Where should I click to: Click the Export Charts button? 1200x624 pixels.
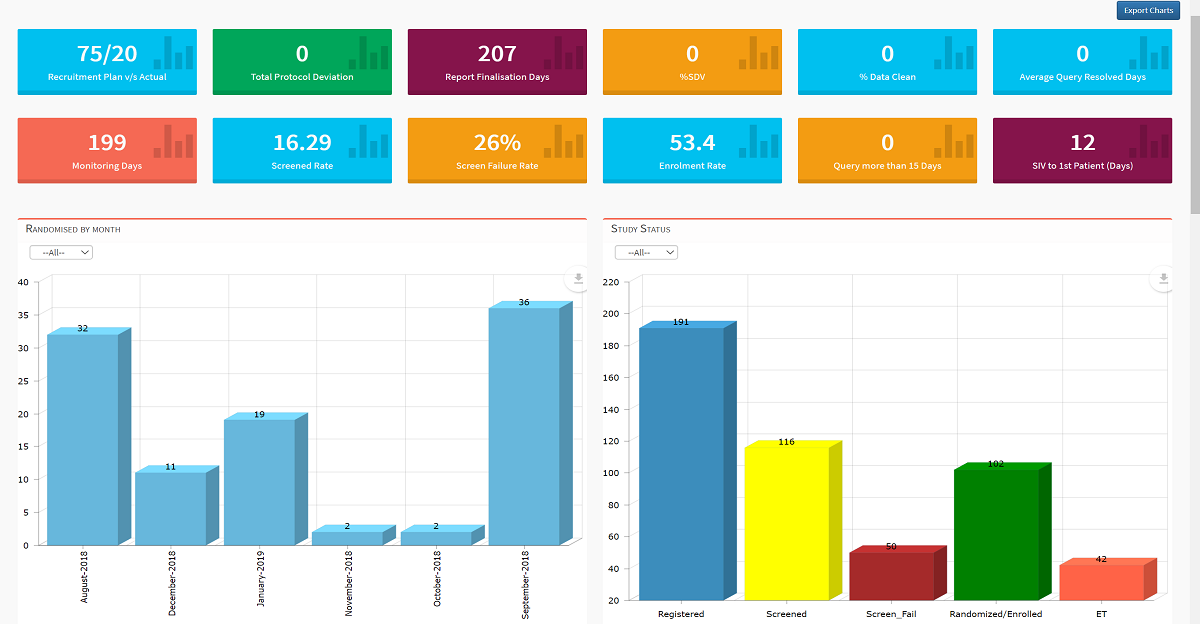1147,10
